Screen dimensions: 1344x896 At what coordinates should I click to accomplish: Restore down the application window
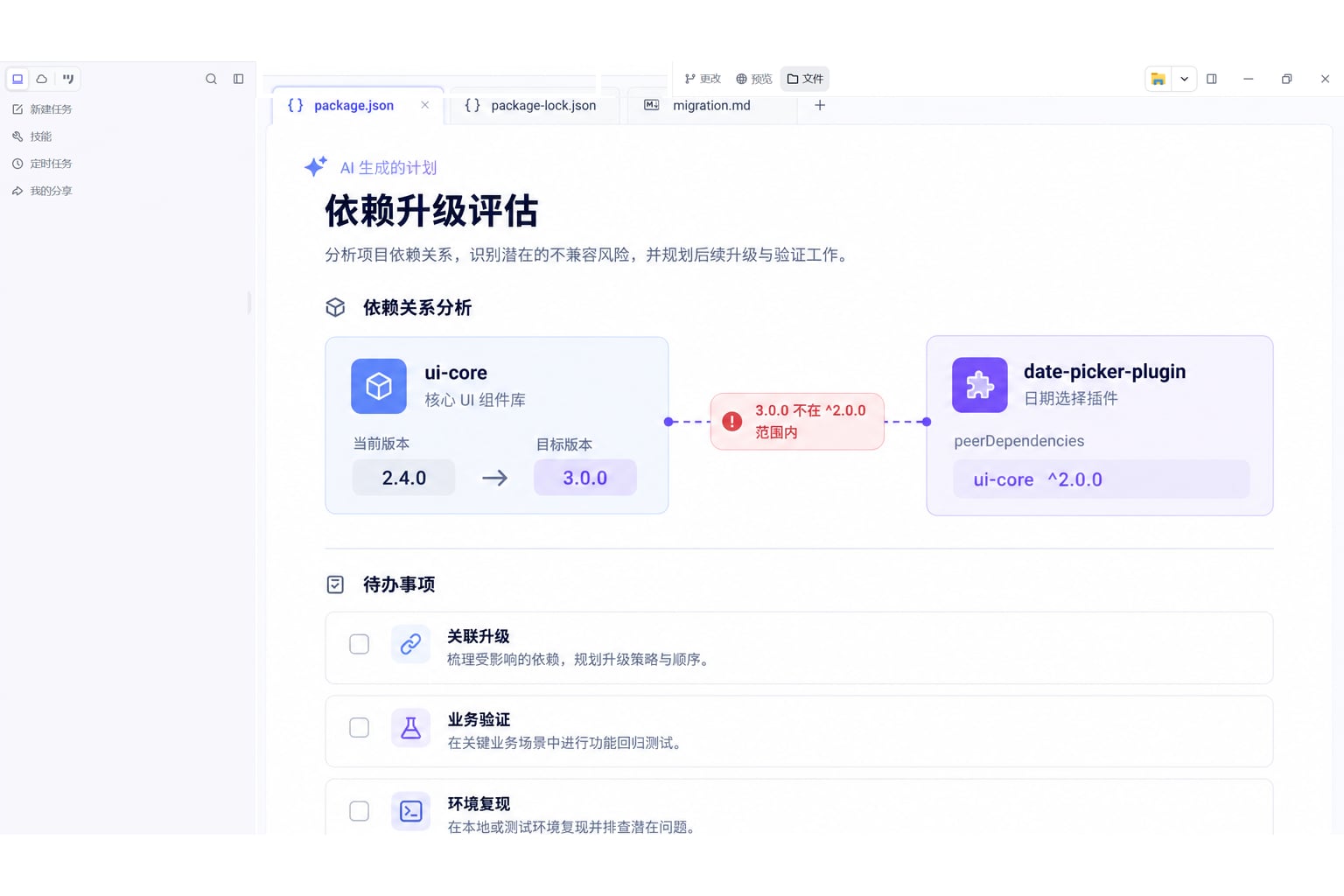(1287, 79)
